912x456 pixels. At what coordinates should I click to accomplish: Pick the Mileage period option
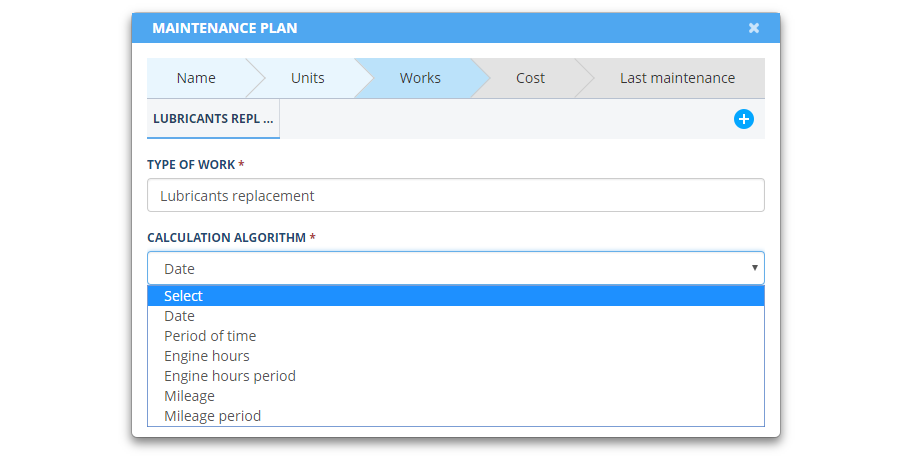pos(455,416)
